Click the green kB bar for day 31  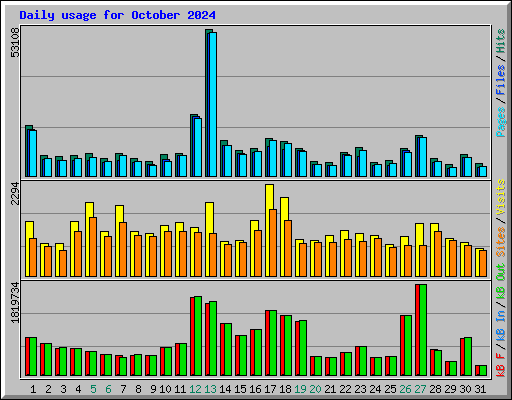pyautogui.click(x=483, y=371)
